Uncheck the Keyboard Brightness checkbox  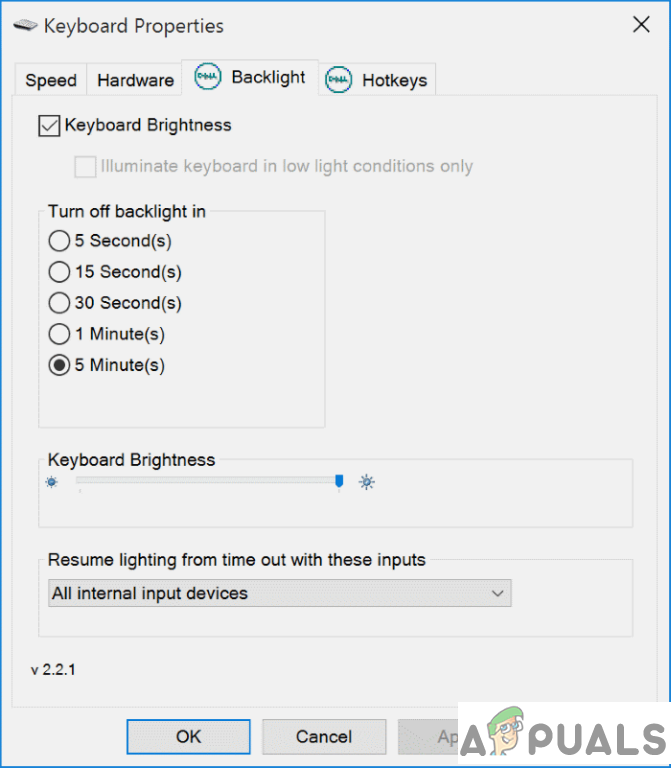pyautogui.click(x=48, y=126)
